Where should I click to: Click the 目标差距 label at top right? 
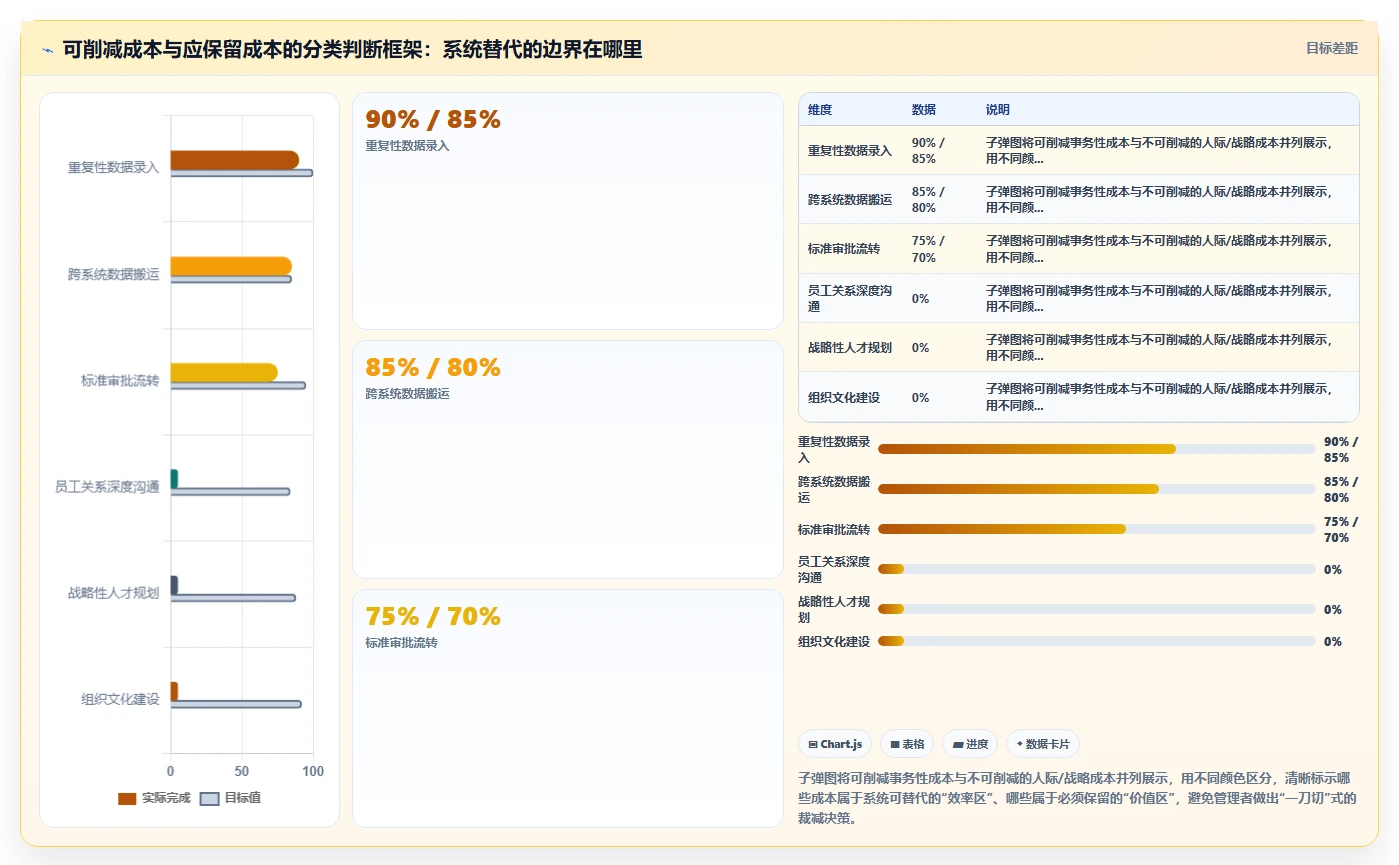(x=1332, y=48)
